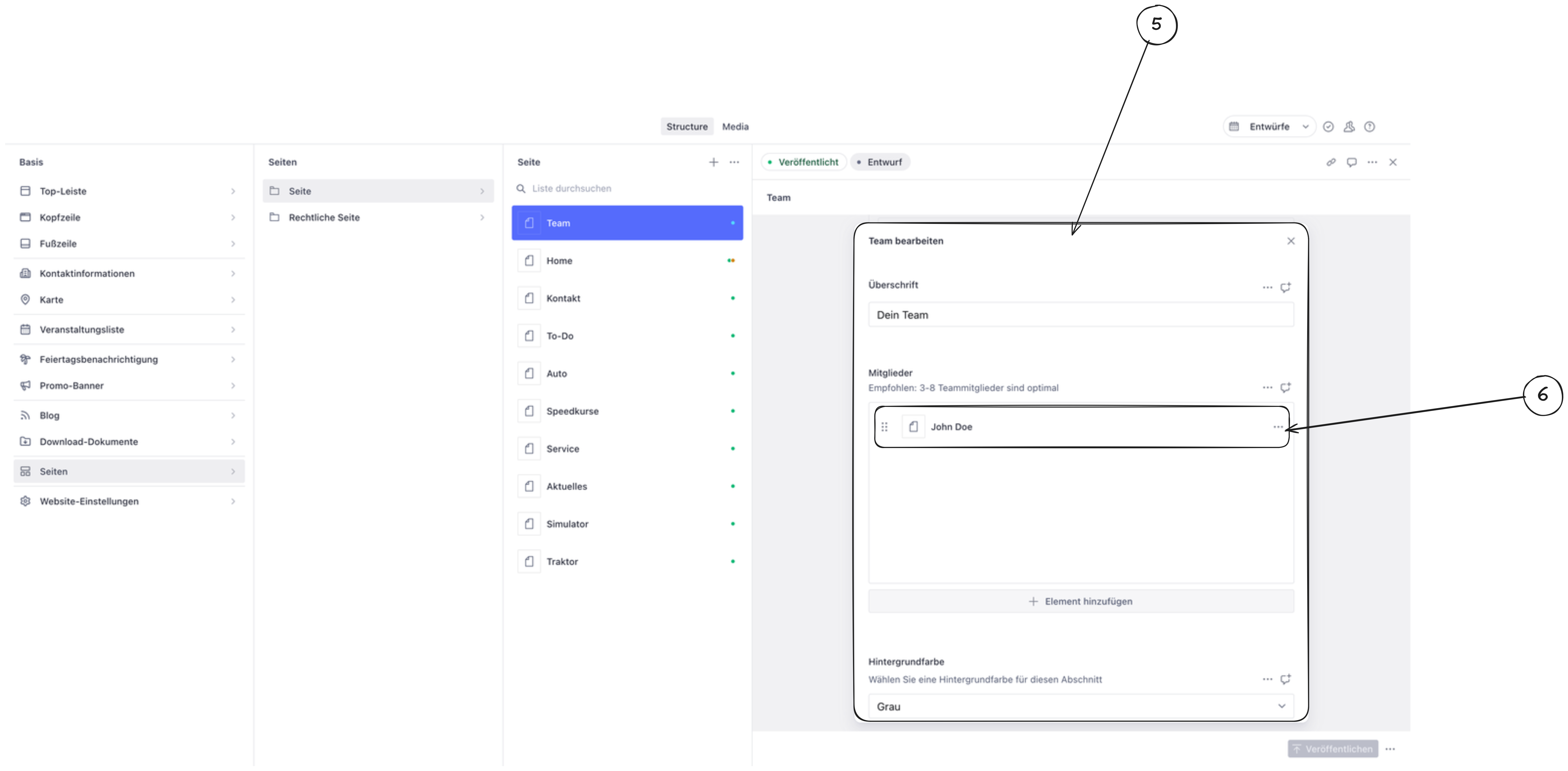Open help question mark icon in top bar
Viewport: 1568px width, 771px height.
point(1370,127)
